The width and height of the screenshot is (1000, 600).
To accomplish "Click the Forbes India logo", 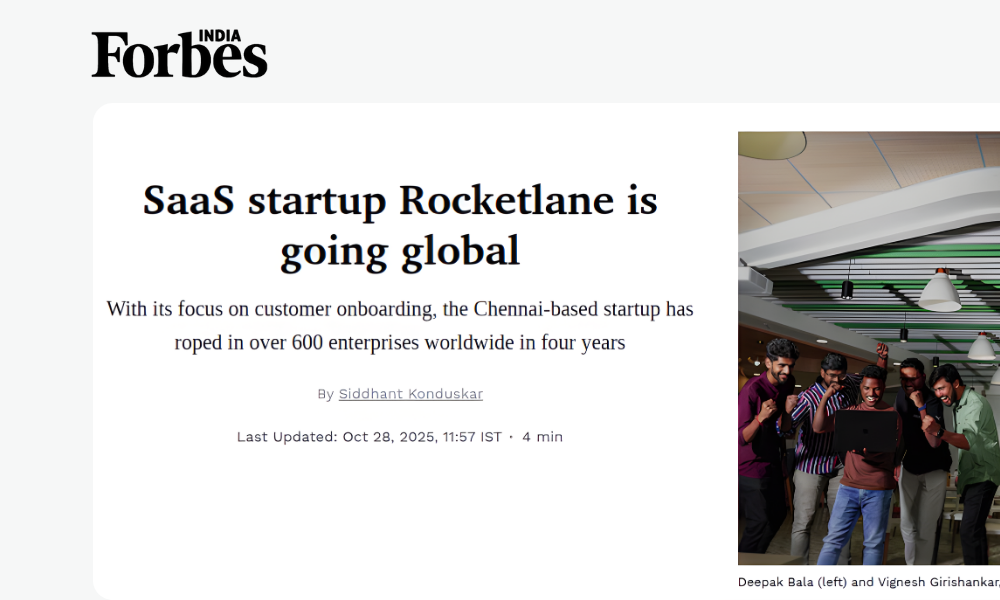I will [x=179, y=55].
